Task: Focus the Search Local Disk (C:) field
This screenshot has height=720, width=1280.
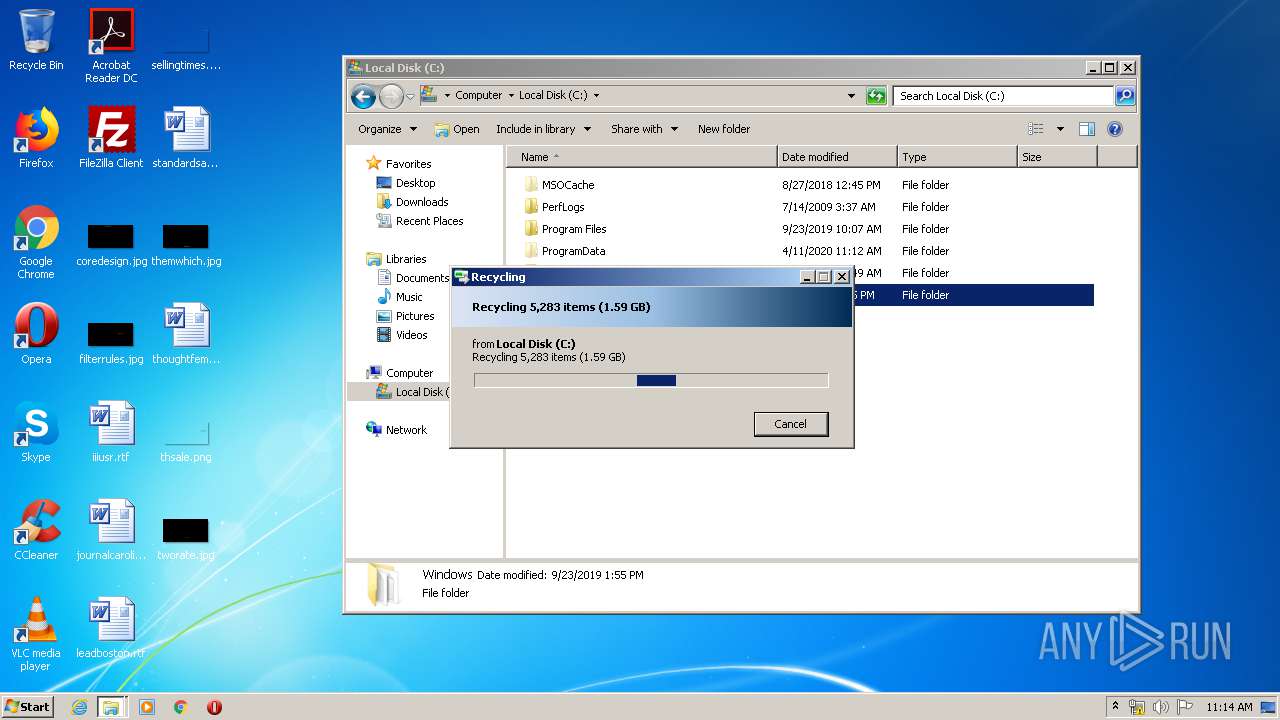Action: [x=1003, y=96]
